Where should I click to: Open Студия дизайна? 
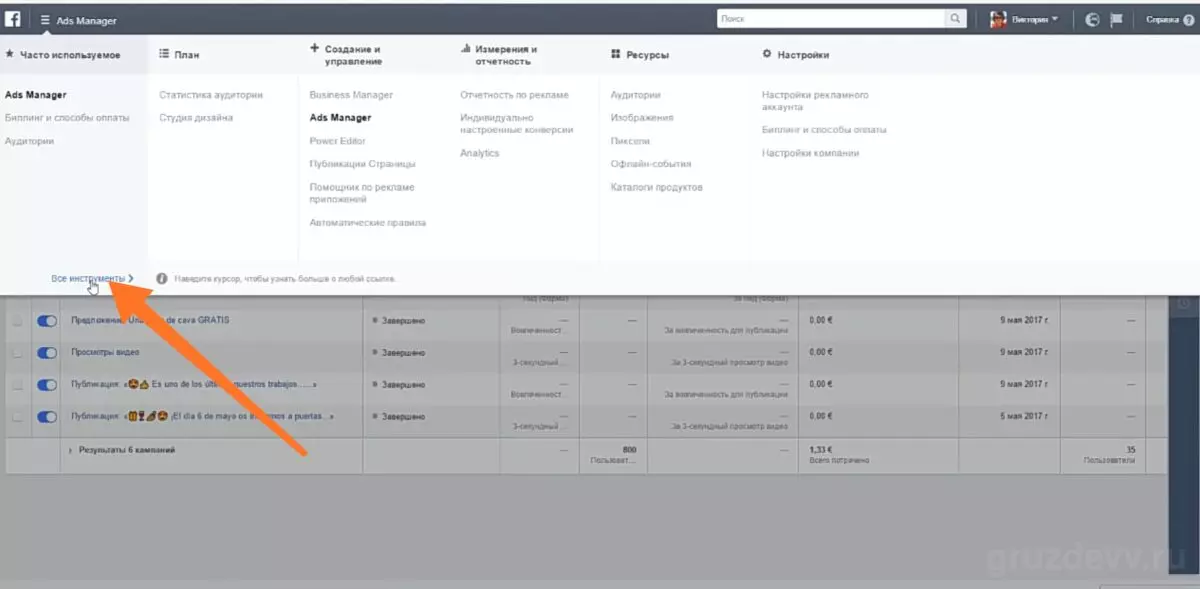coord(196,118)
